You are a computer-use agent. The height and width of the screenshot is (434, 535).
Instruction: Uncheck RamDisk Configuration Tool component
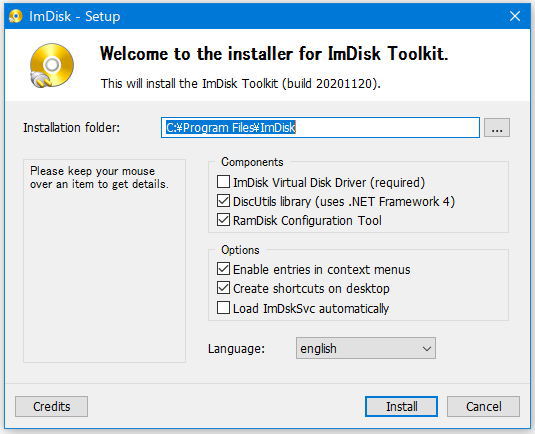[x=223, y=220]
